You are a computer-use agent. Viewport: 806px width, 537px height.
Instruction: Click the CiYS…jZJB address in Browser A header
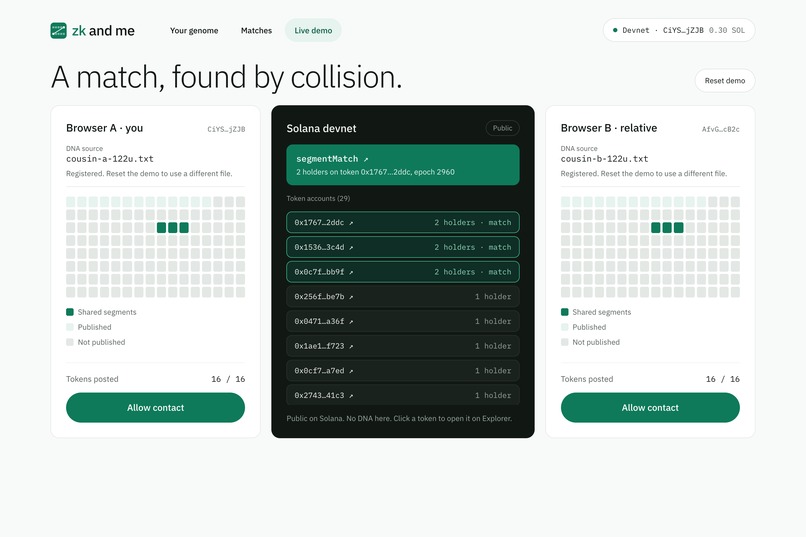pos(226,129)
